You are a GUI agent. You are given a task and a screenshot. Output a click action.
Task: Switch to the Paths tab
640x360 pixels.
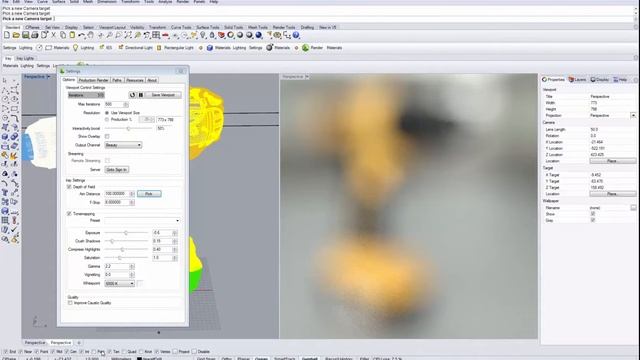[117, 80]
